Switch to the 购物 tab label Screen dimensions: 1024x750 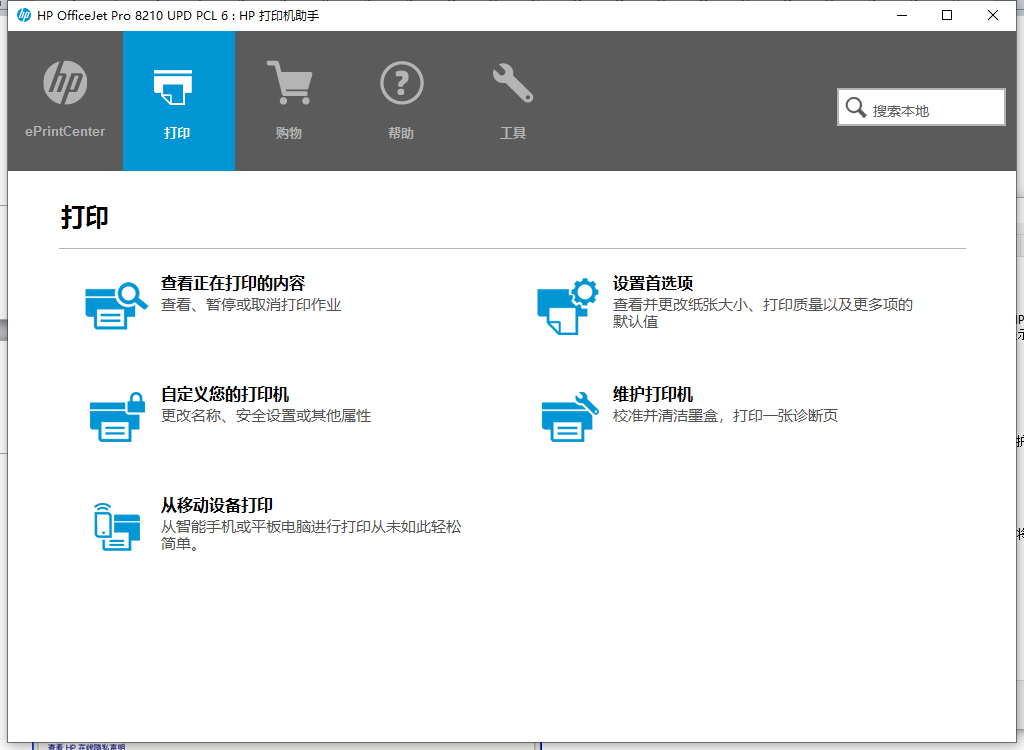[x=289, y=133]
